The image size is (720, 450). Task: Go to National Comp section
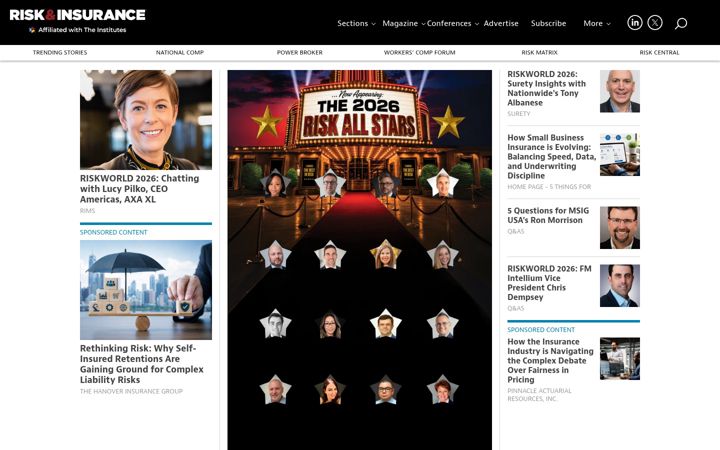(x=180, y=52)
